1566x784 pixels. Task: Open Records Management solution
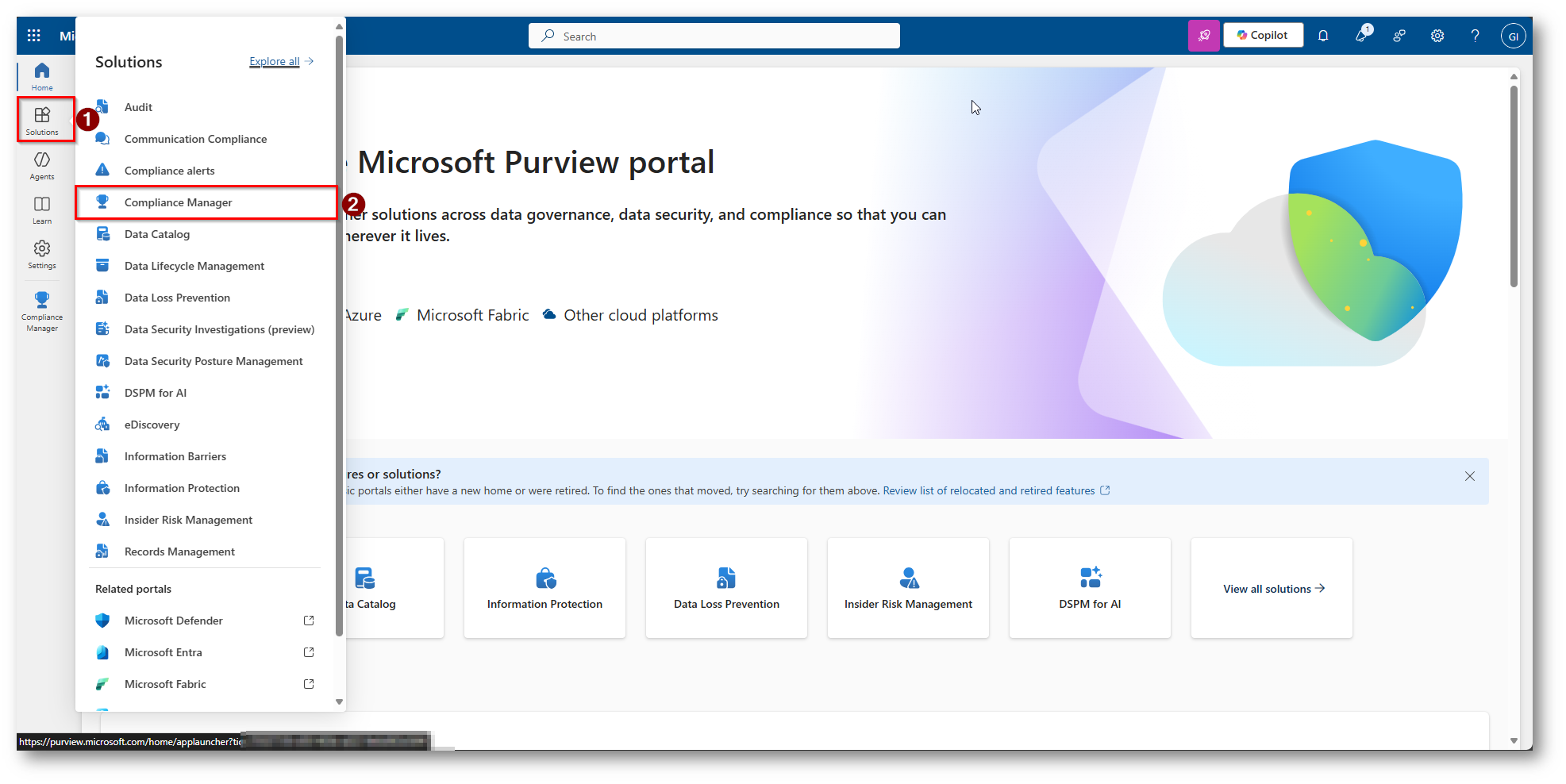pyautogui.click(x=206, y=551)
